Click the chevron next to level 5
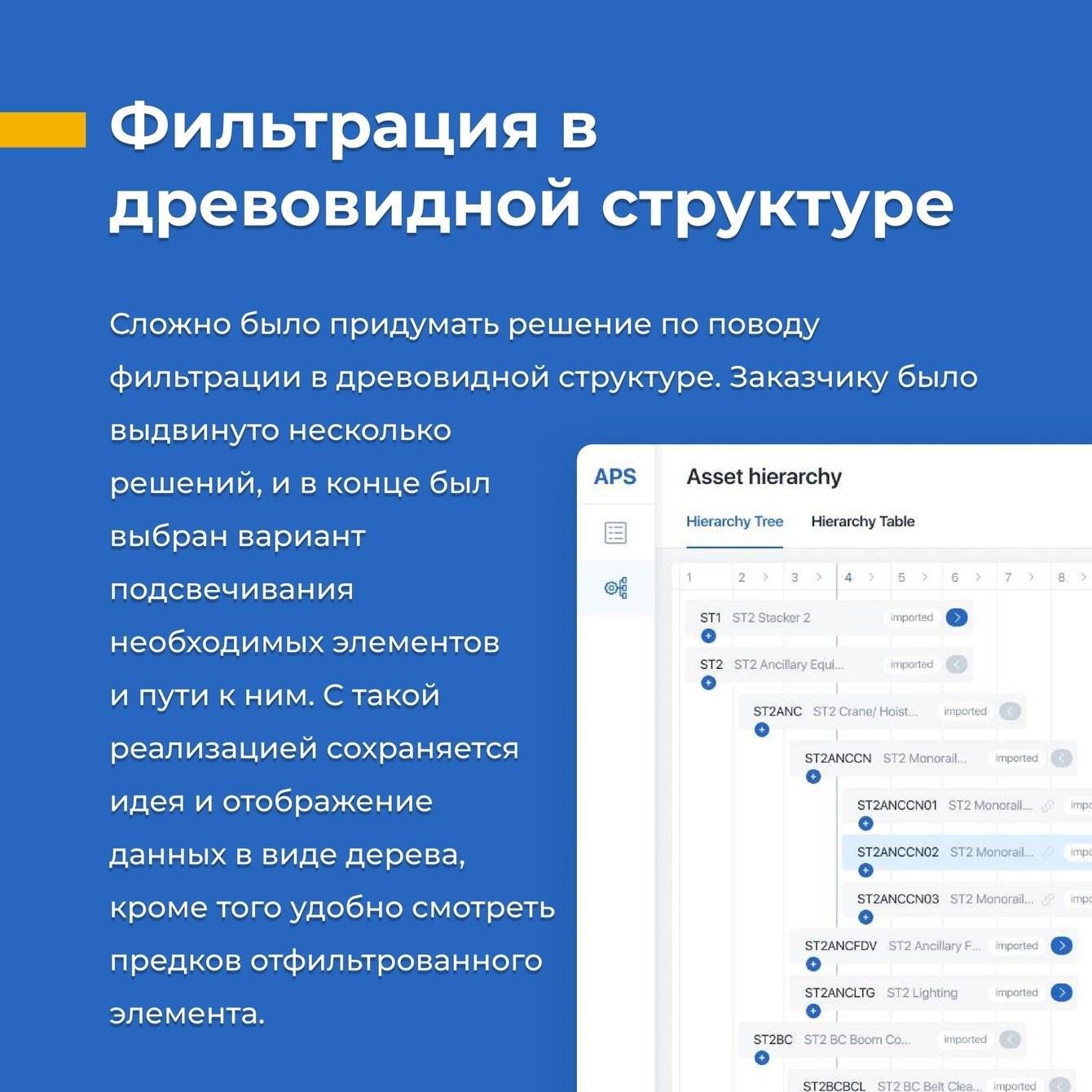 click(925, 577)
